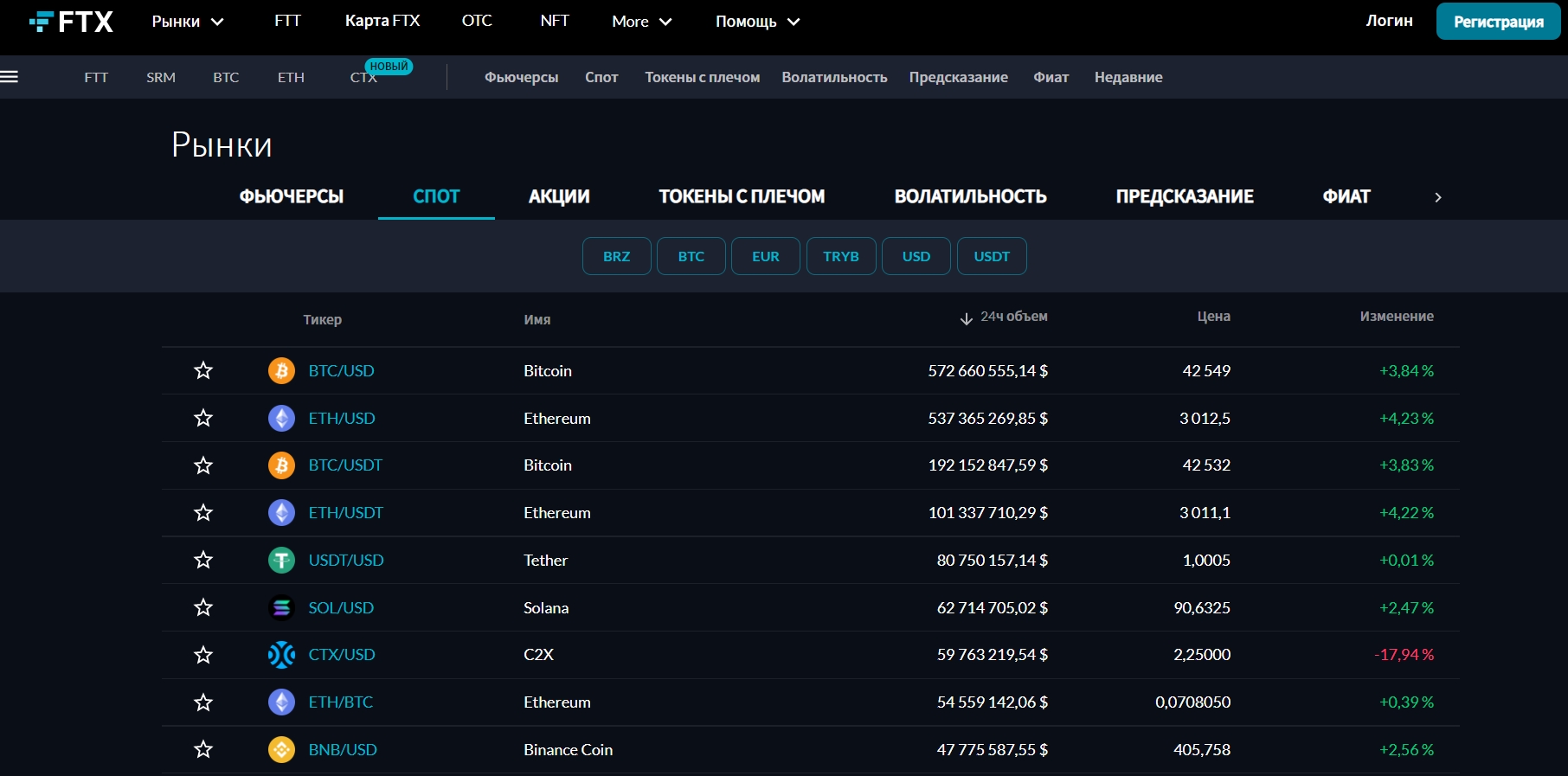Click the Регистрация button
The image size is (1568, 776).
1498,22
